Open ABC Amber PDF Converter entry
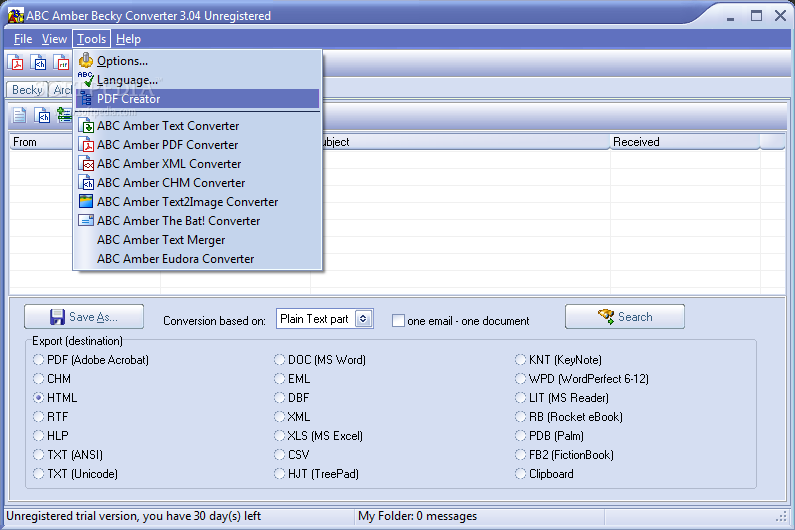 coord(198,145)
